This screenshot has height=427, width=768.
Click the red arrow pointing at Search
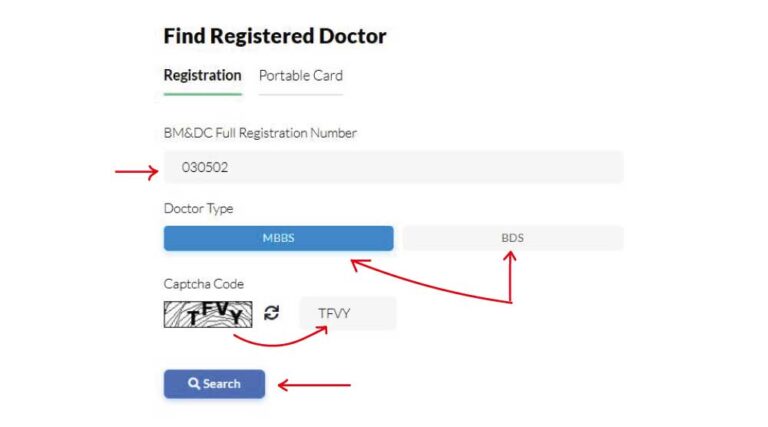pyautogui.click(x=314, y=384)
